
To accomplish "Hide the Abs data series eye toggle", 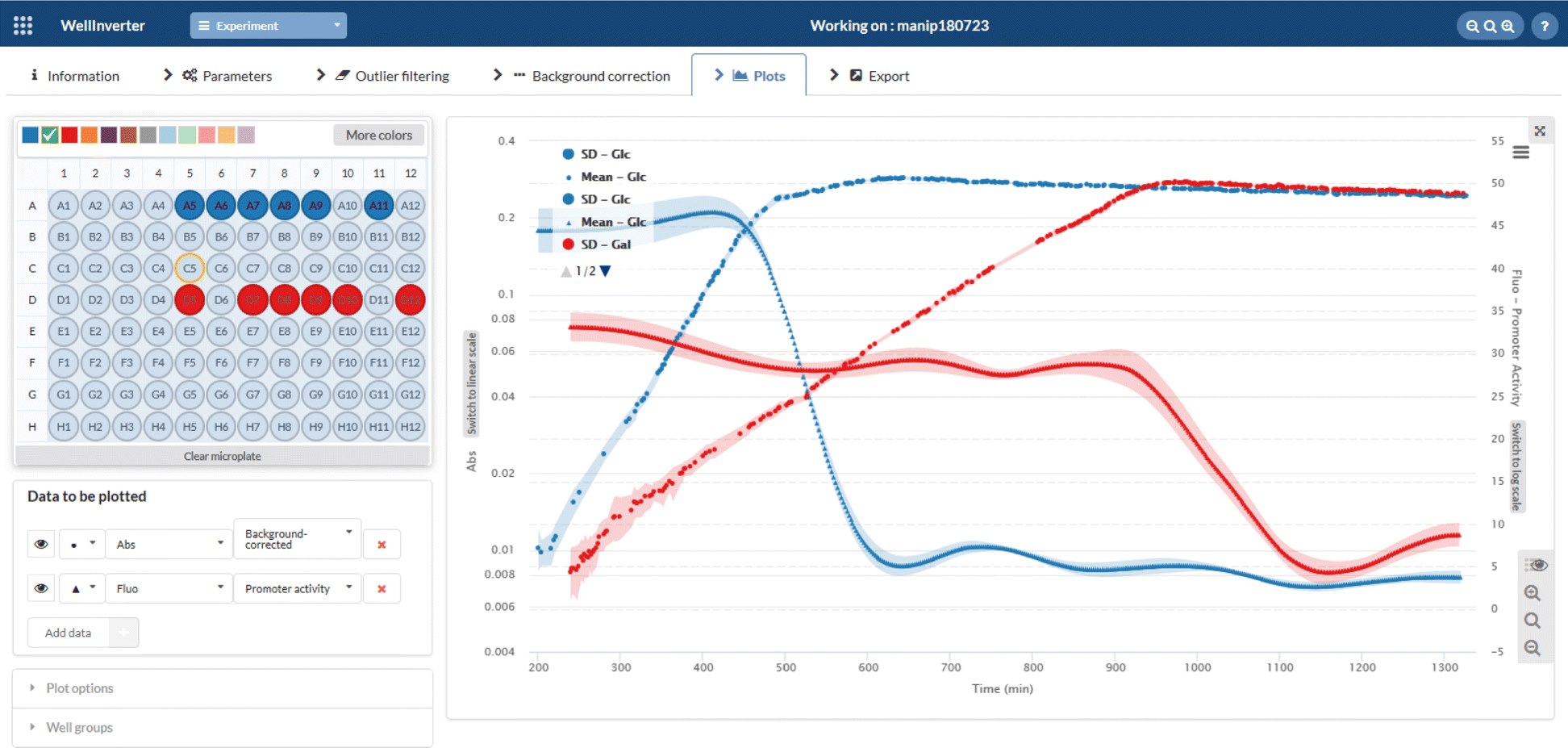I will point(41,545).
